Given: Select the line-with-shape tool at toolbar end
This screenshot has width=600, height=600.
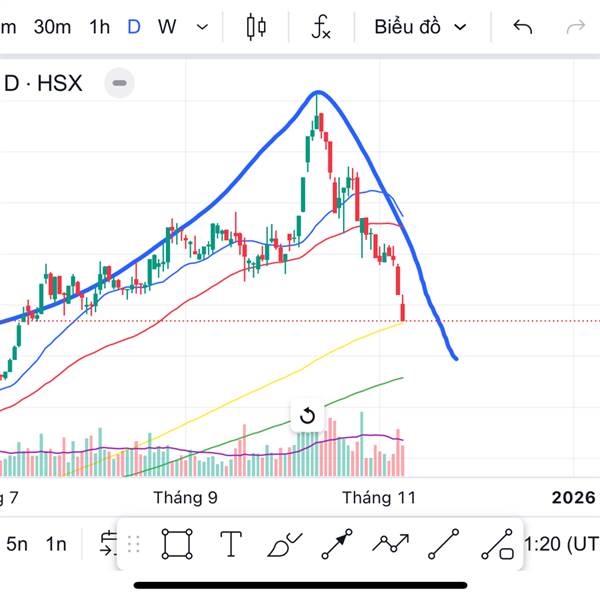Looking at the screenshot, I should coord(497,545).
